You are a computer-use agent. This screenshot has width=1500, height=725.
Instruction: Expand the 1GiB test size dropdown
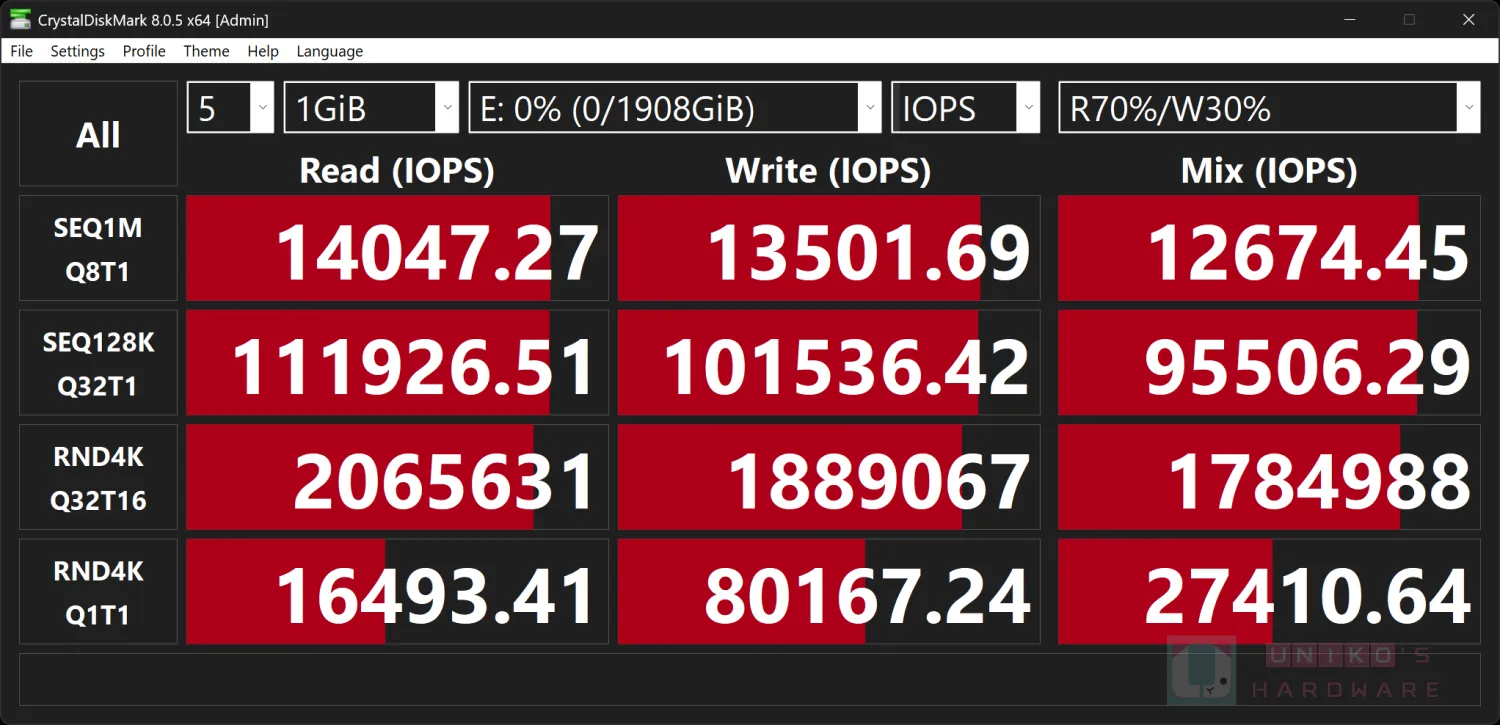[372, 108]
